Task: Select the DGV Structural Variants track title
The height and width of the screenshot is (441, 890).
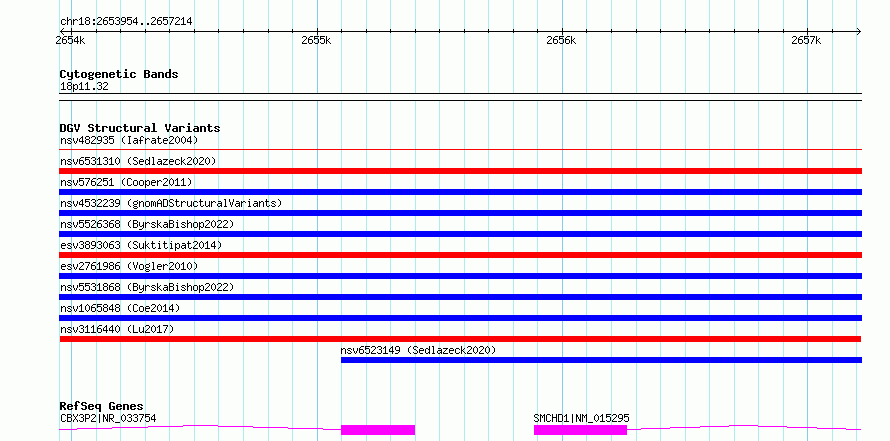Action: [140, 128]
